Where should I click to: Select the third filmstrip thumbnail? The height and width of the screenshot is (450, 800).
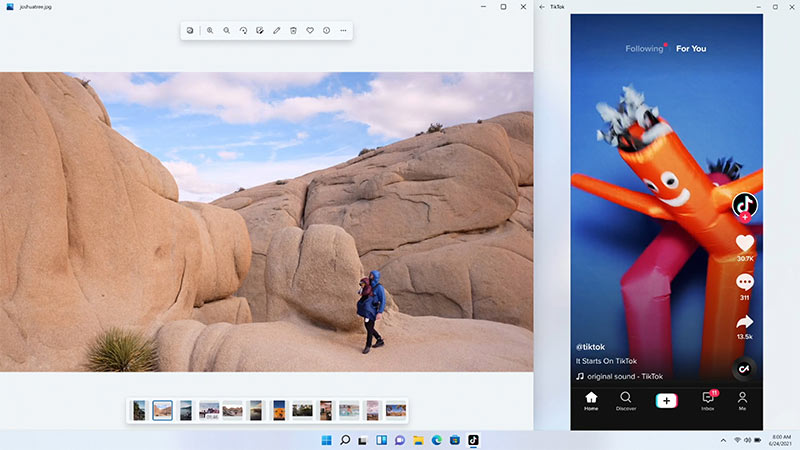tap(186, 410)
